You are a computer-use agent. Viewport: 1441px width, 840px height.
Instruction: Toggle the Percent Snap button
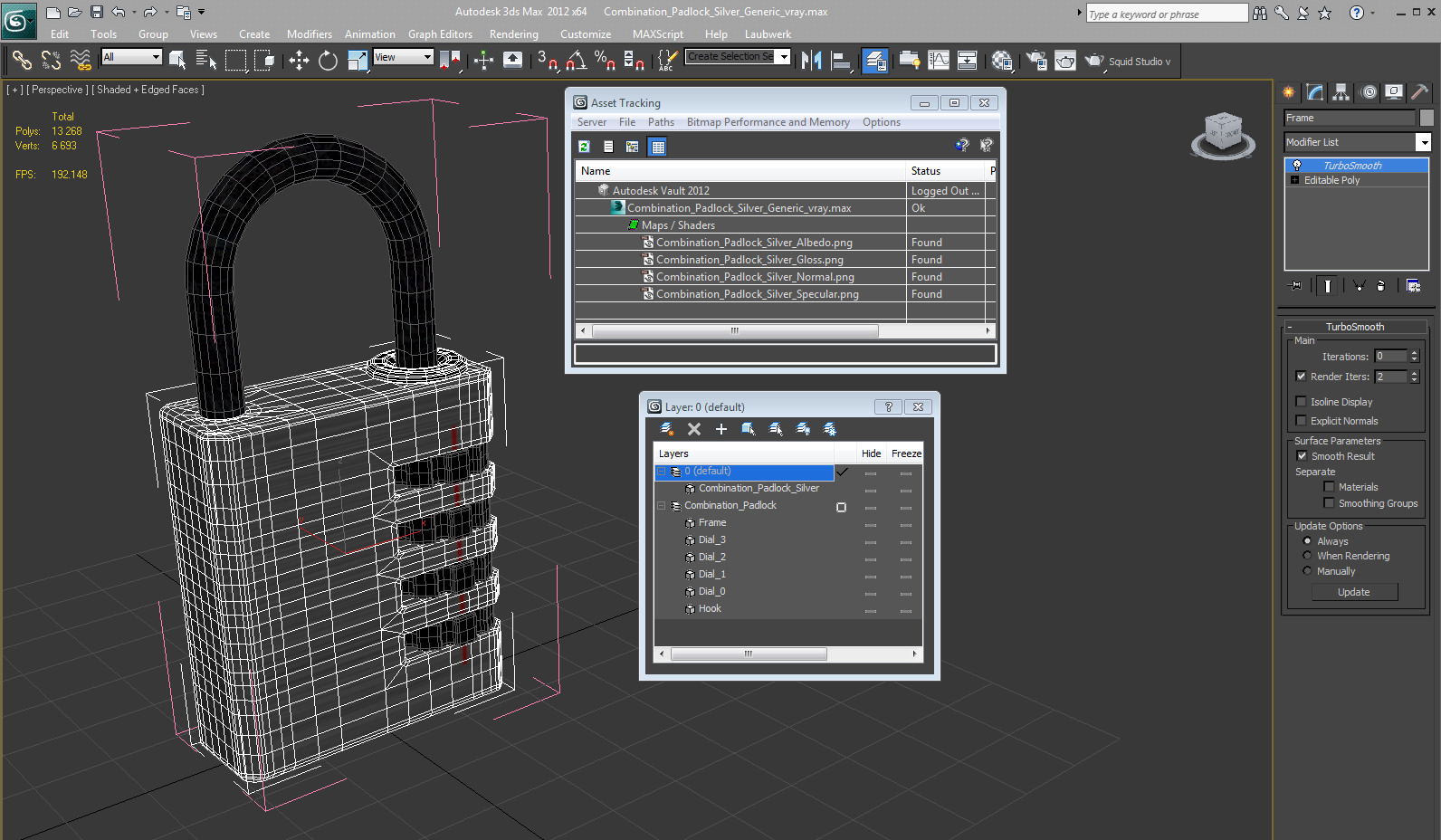(605, 61)
